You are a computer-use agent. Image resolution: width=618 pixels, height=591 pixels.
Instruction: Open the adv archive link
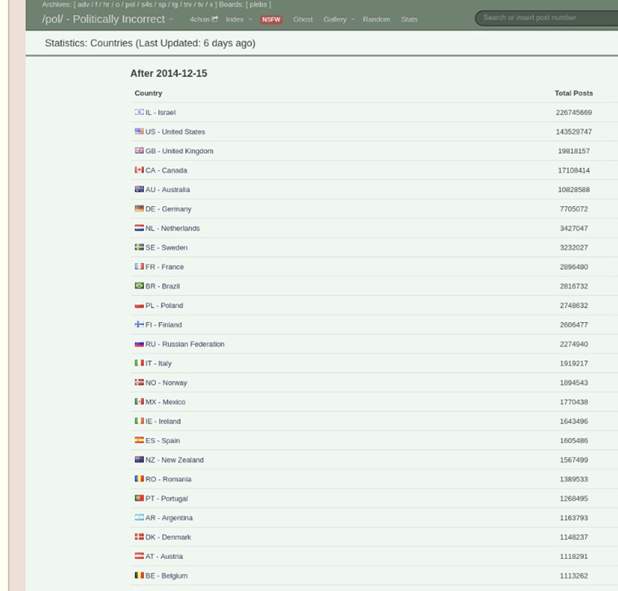tap(83, 5)
